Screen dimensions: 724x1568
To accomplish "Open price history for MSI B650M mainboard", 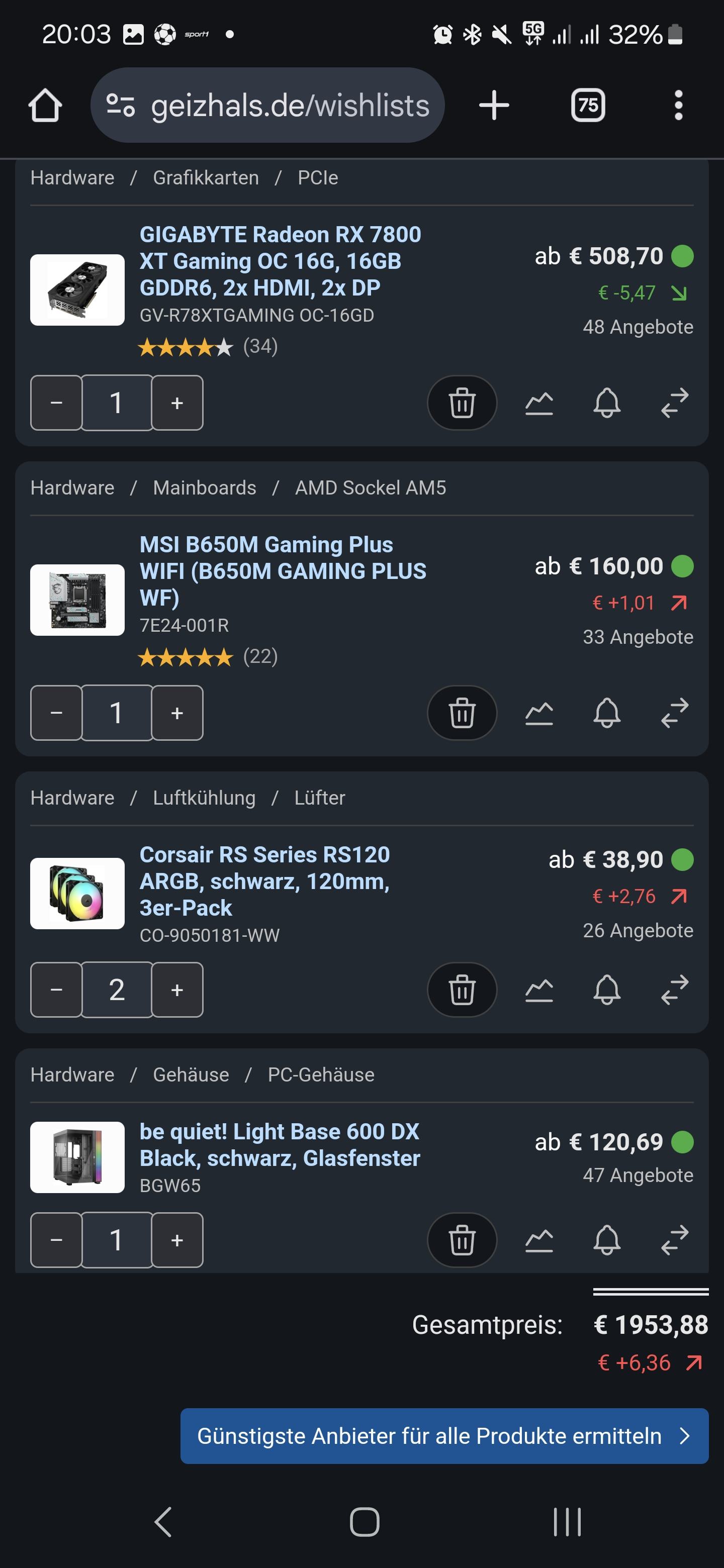I will point(539,713).
